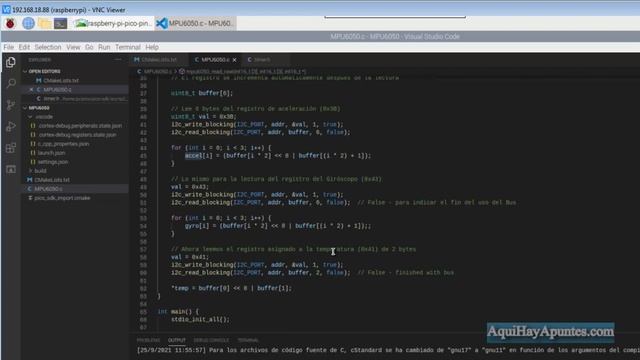Open the Edit menu
Screen dimensions: 640x360
24,47
